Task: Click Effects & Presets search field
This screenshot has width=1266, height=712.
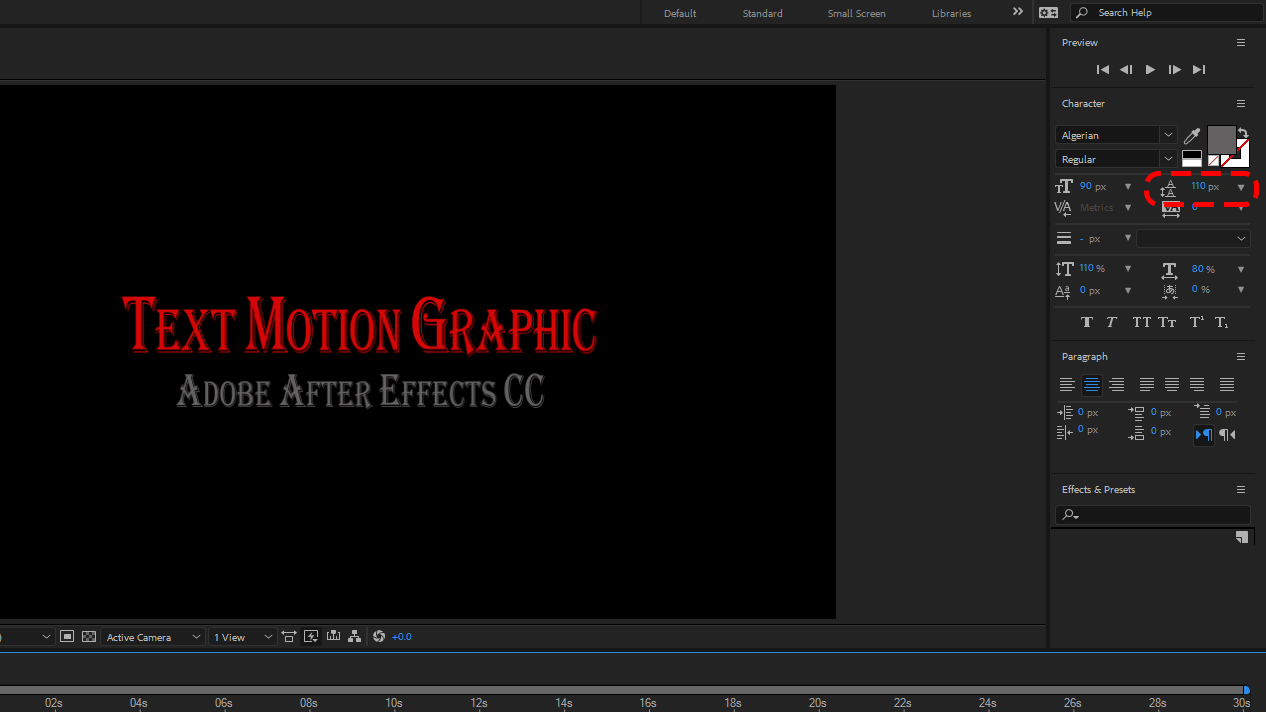Action: point(1152,514)
